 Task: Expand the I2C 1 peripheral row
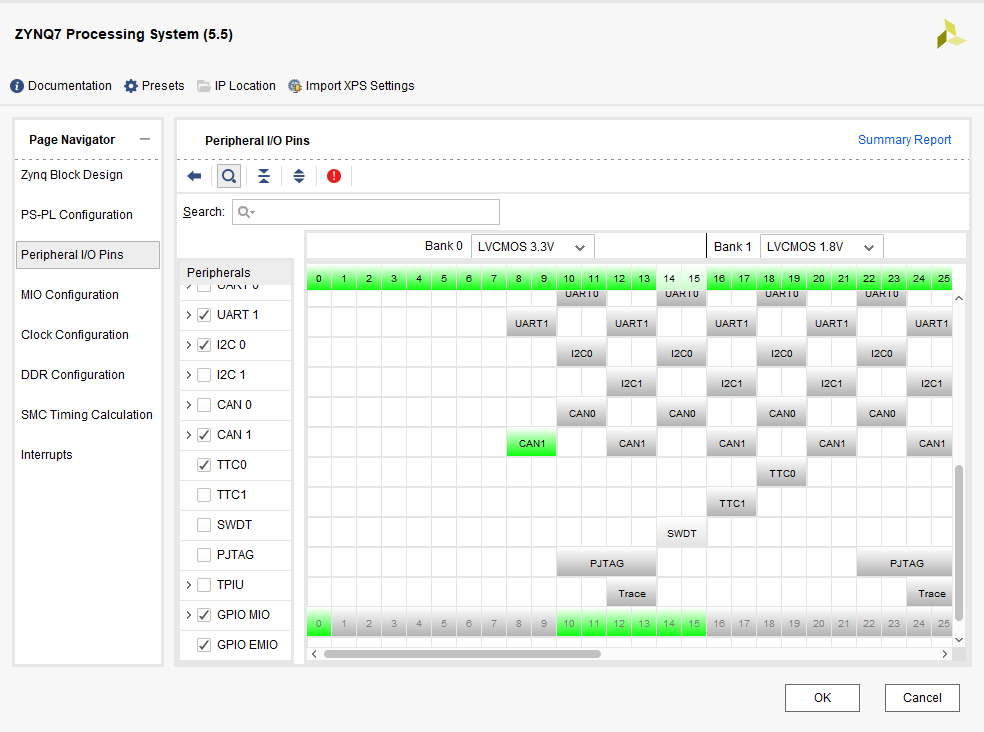189,375
